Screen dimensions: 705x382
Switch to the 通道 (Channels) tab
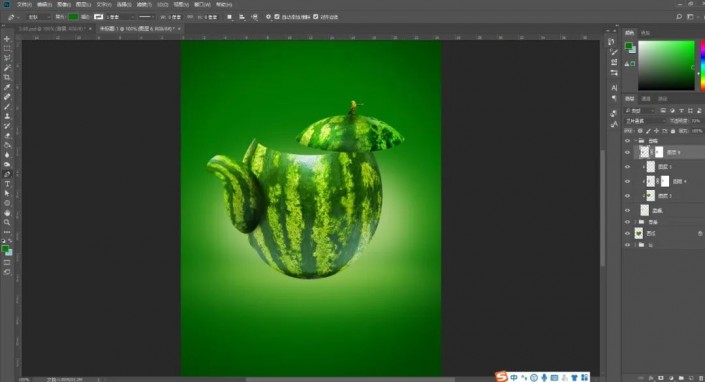pos(646,98)
